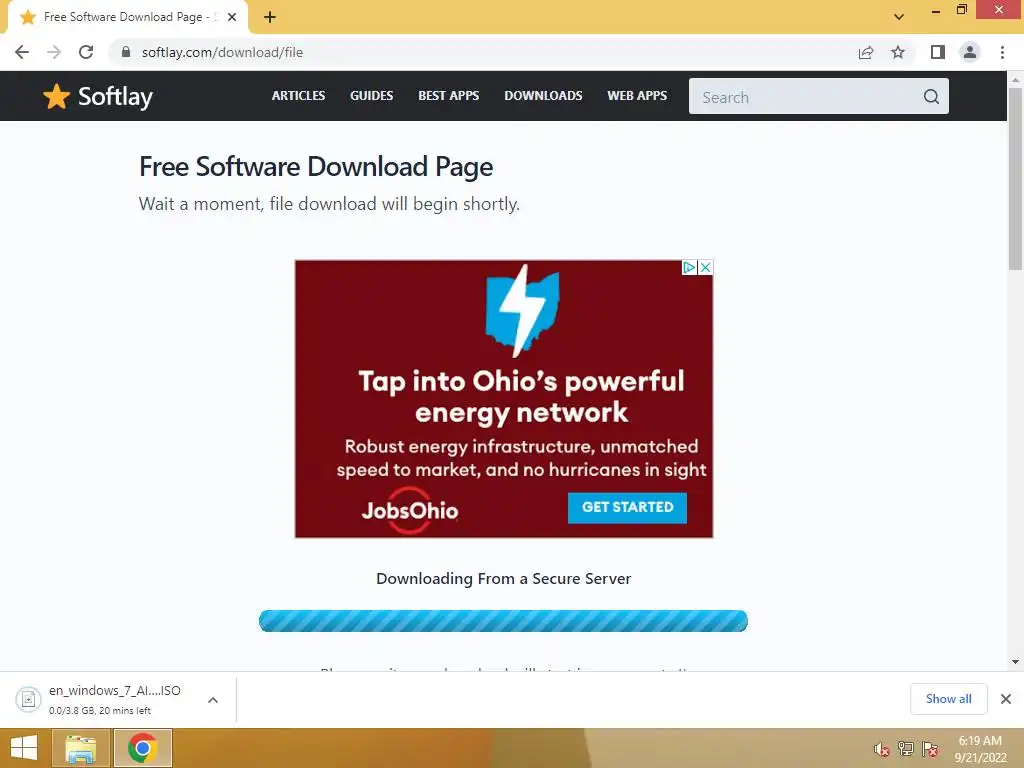
Task: Click the Ohio energy network ad headline
Action: coord(521,396)
